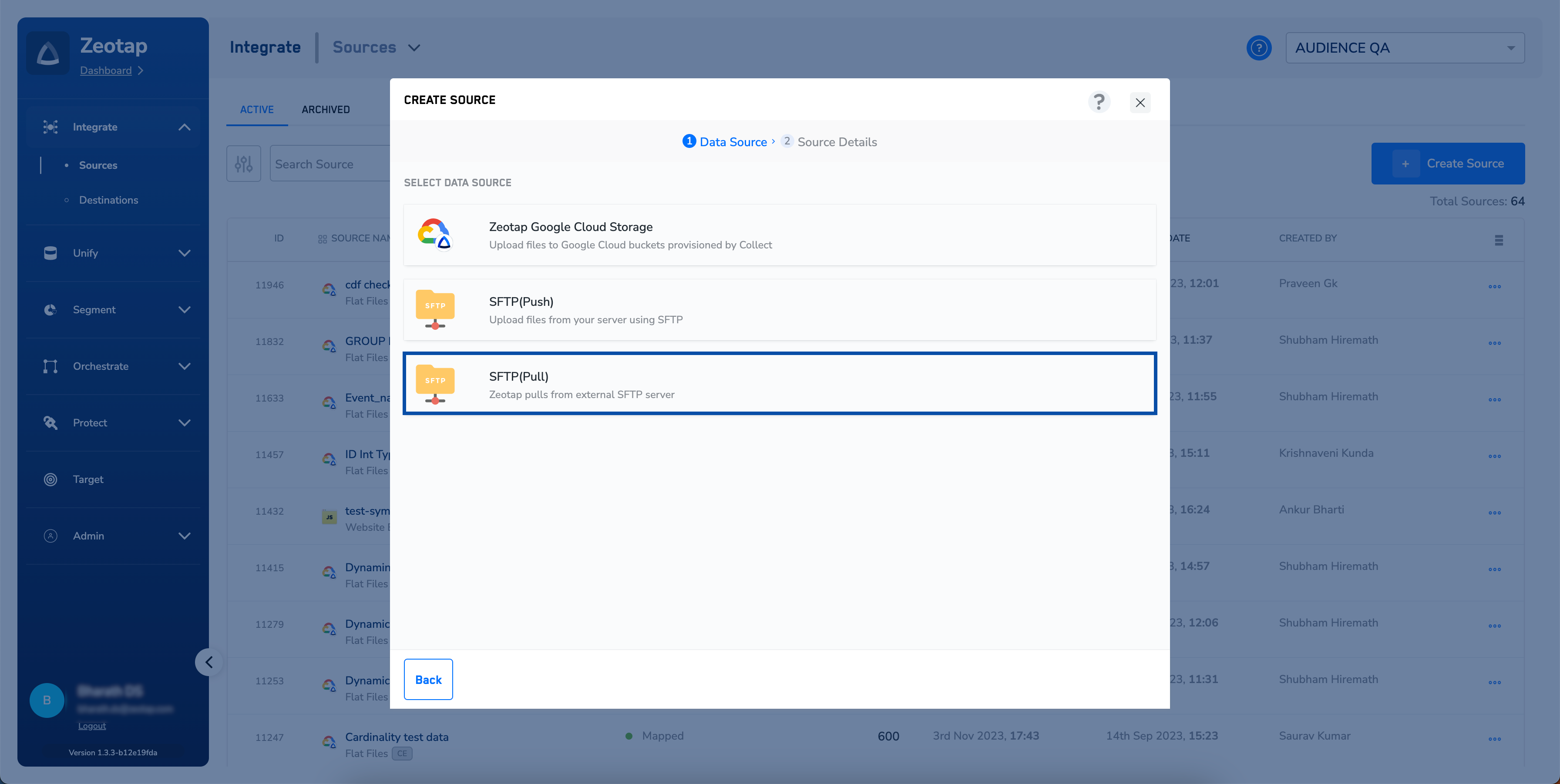This screenshot has width=1560, height=784.
Task: Close the Create Source dialog
Action: click(1140, 102)
